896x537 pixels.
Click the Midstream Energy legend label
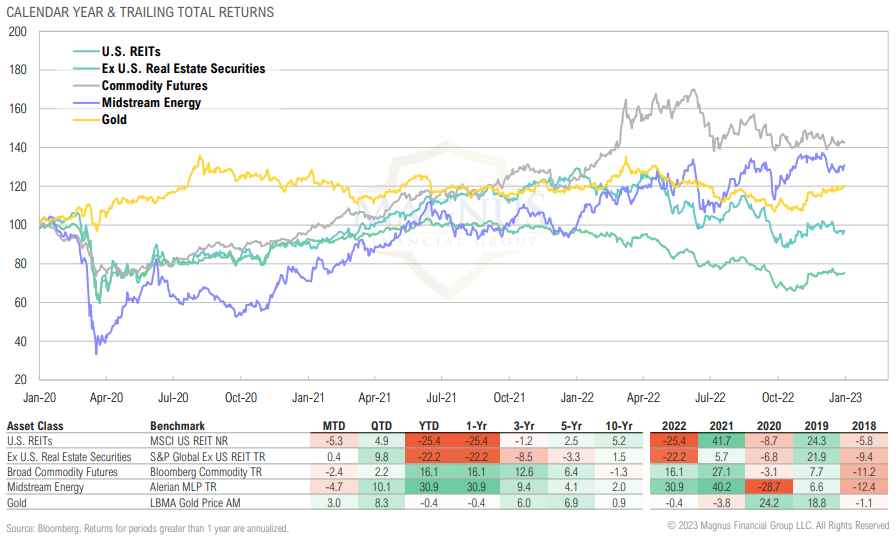151,102
